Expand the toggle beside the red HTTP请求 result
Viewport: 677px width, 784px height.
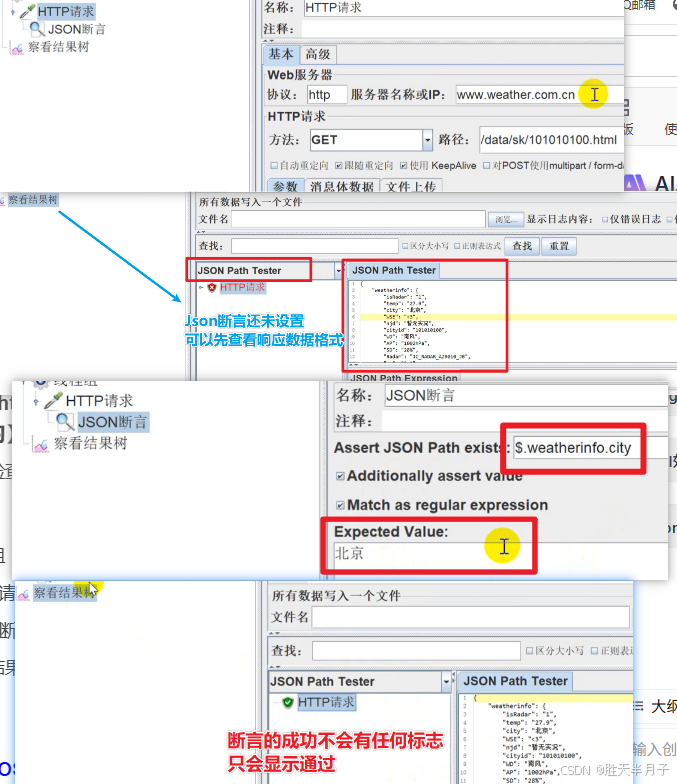tap(201, 288)
